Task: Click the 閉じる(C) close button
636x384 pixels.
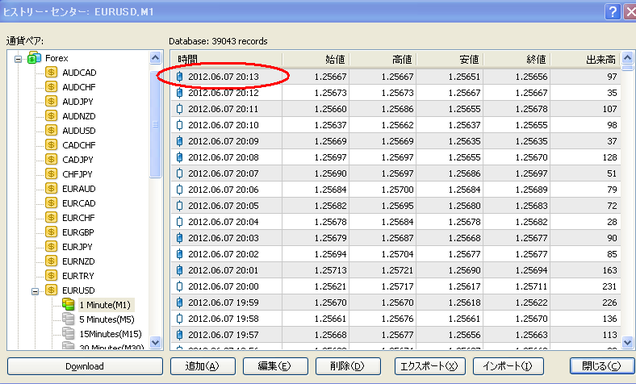Action: click(602, 366)
